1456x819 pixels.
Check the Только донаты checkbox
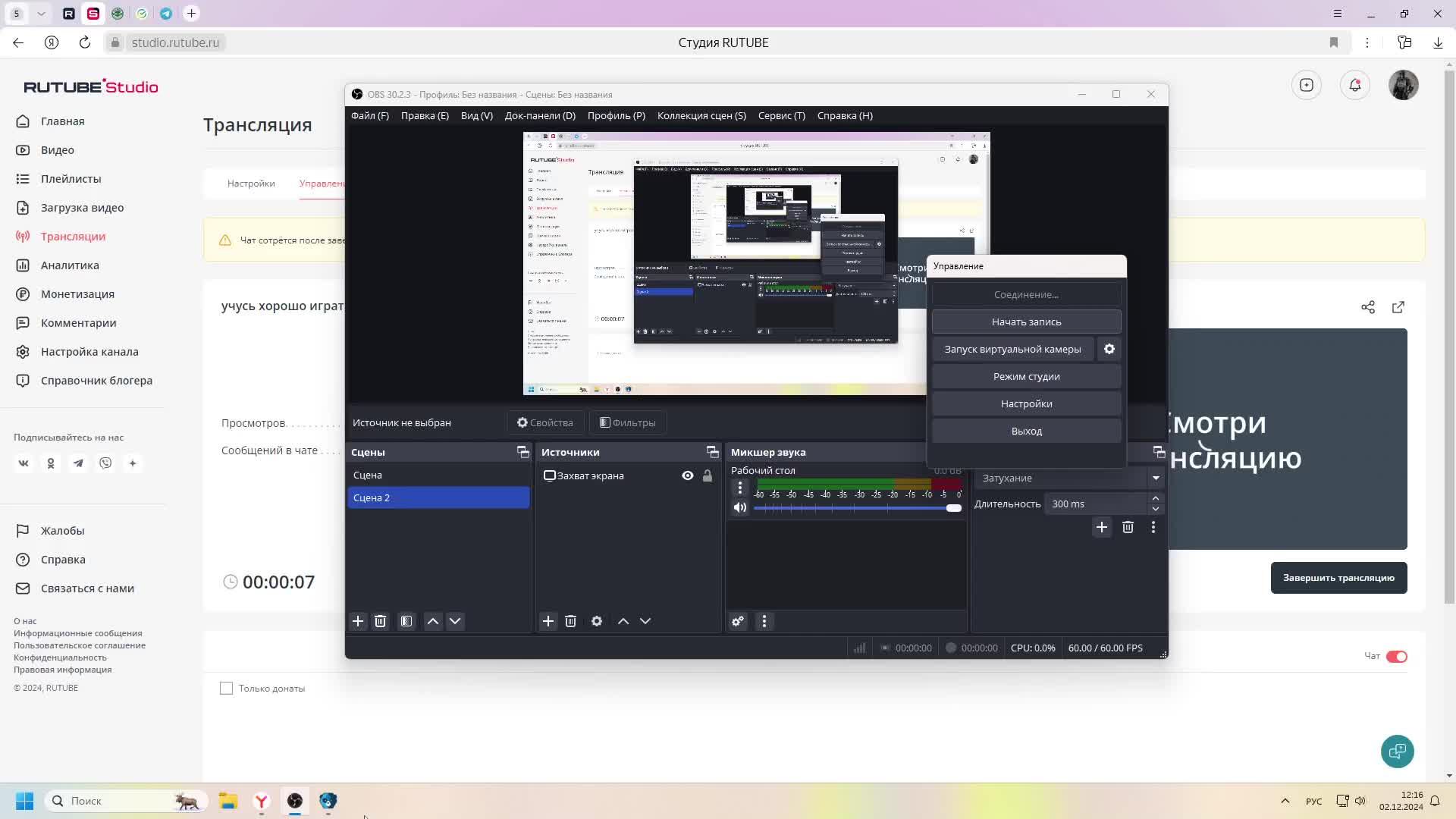point(226,689)
